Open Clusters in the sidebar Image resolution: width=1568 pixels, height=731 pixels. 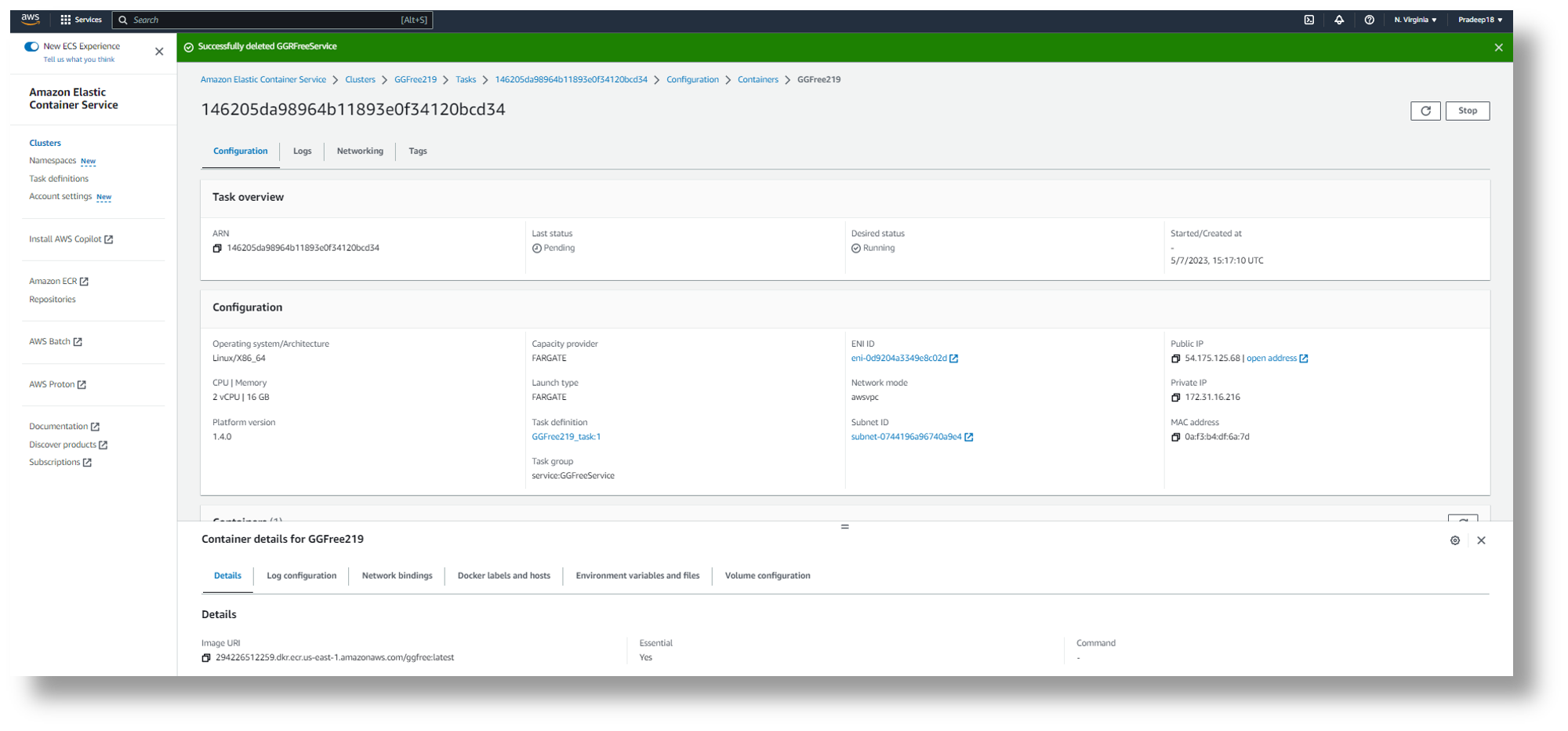[45, 144]
